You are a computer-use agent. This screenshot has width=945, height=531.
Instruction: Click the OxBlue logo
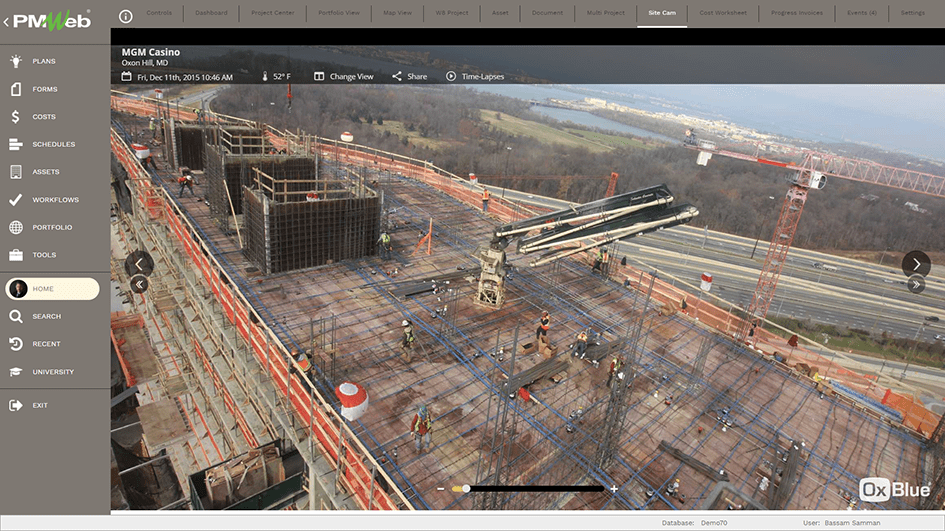coord(894,489)
